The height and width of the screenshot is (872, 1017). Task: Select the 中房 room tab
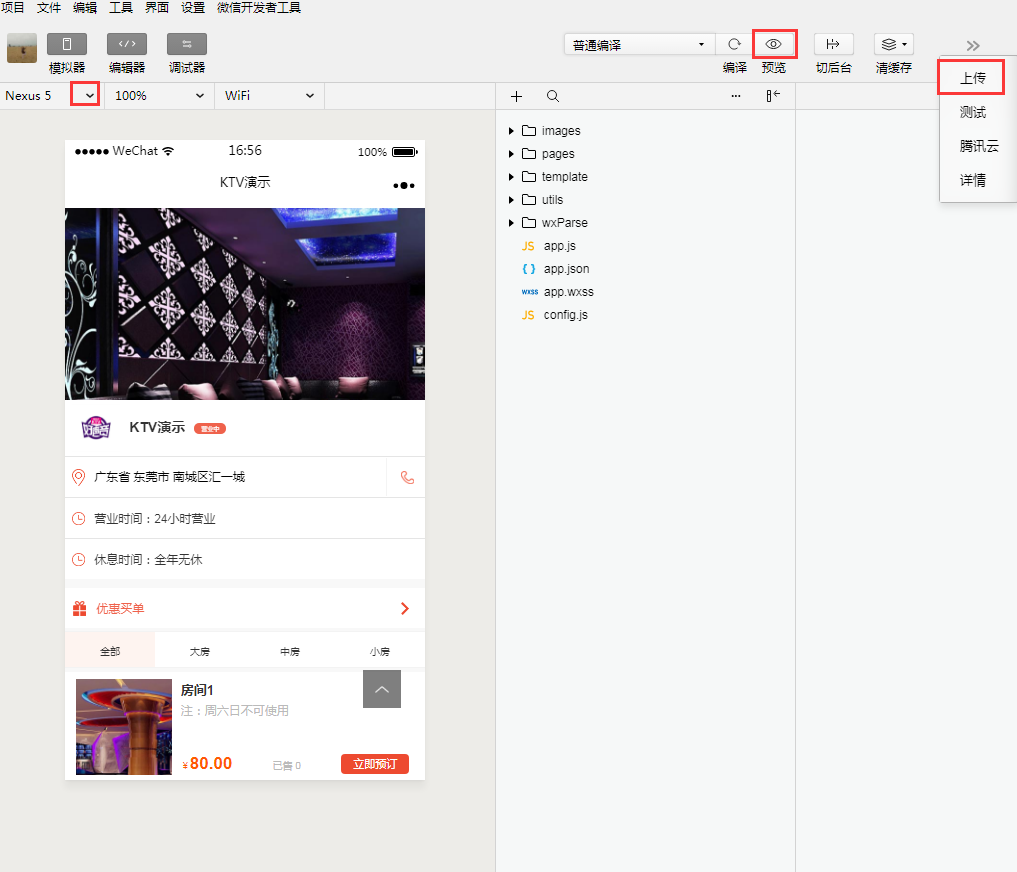coord(290,651)
